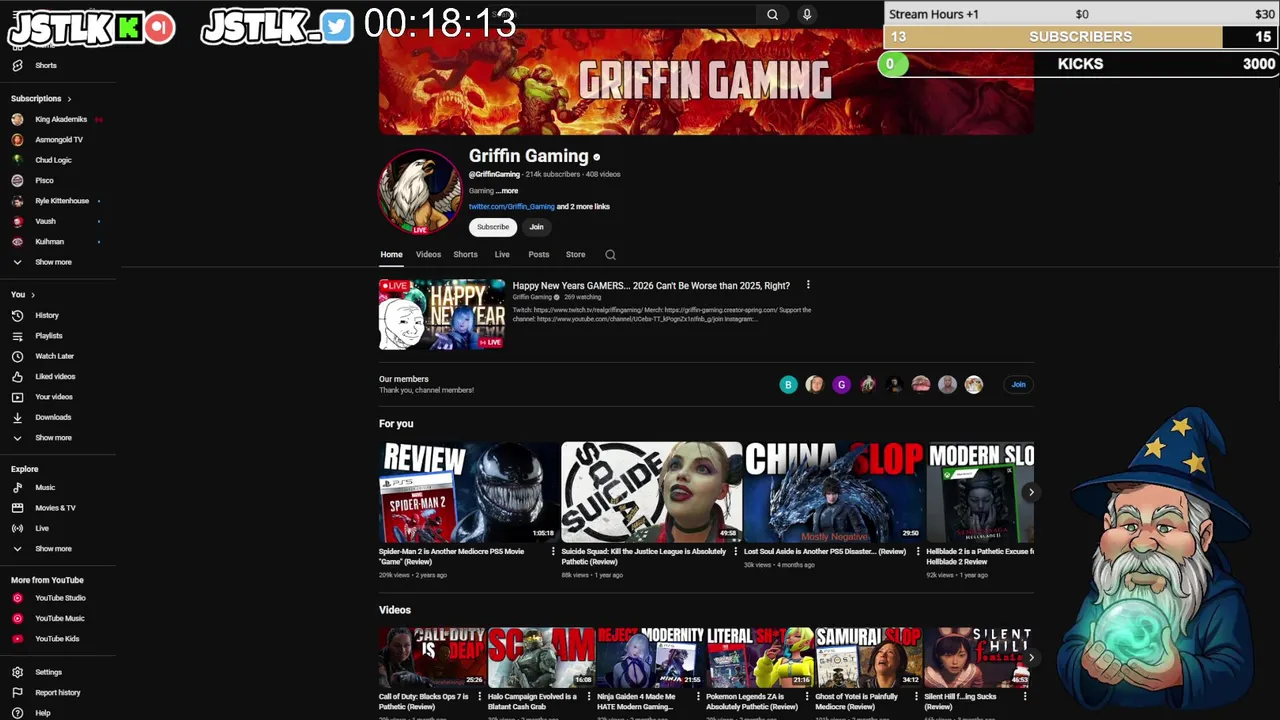Expand Show more under You section
Image resolution: width=1280 pixels, height=720 pixels.
pyautogui.click(x=53, y=437)
